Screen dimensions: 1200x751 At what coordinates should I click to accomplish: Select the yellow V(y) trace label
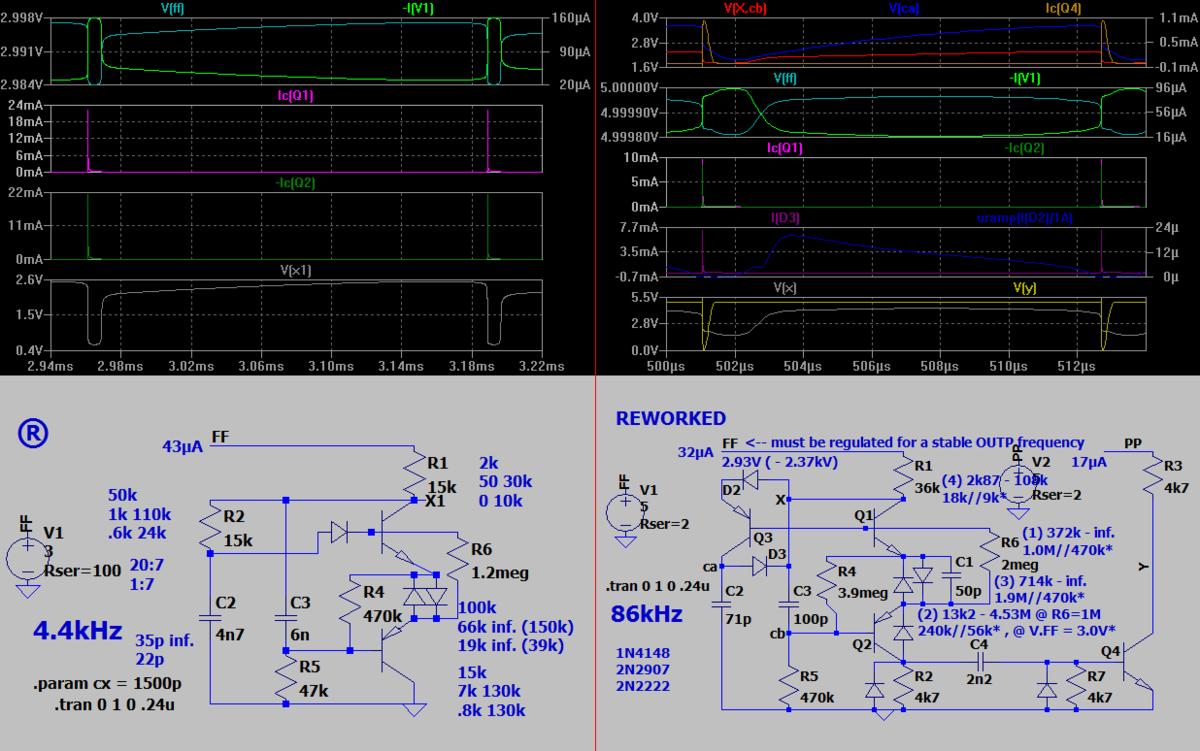(1024, 288)
